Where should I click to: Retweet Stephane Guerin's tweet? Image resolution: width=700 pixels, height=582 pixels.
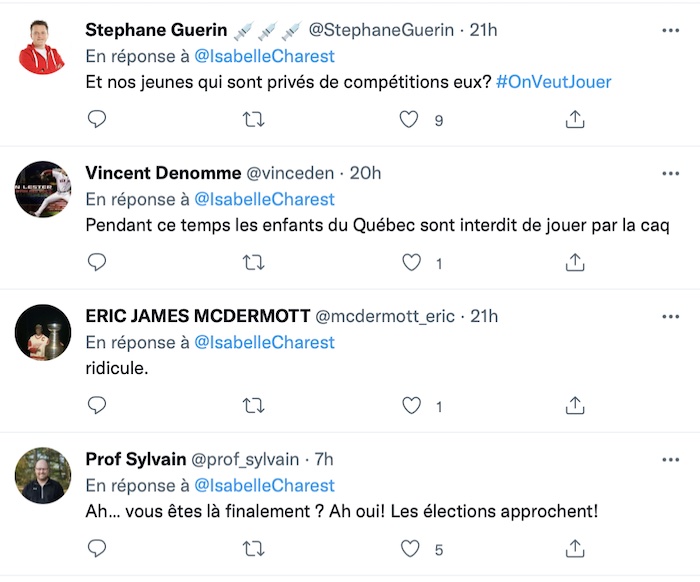(x=255, y=120)
